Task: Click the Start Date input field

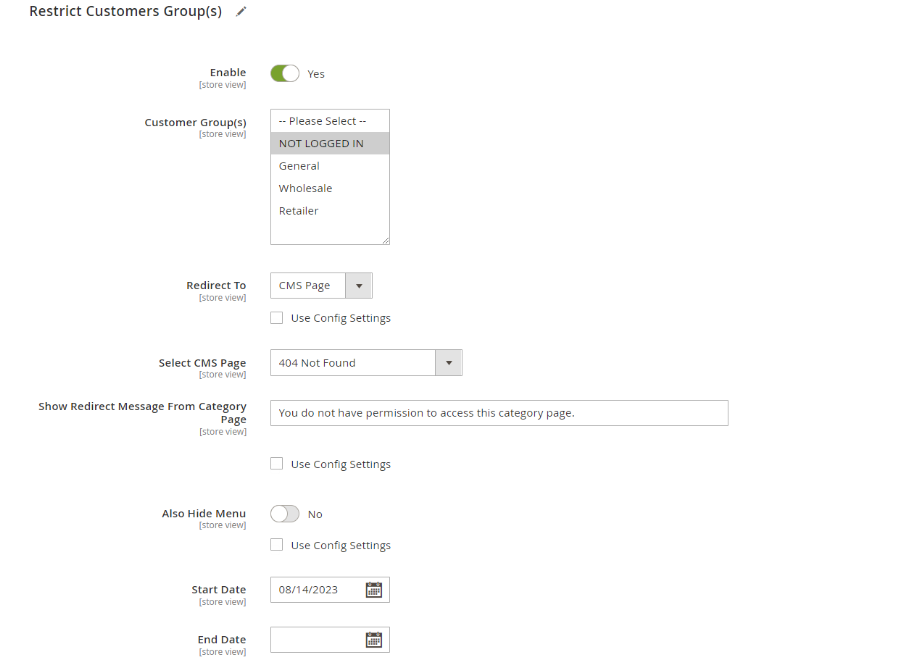Action: pyautogui.click(x=315, y=590)
